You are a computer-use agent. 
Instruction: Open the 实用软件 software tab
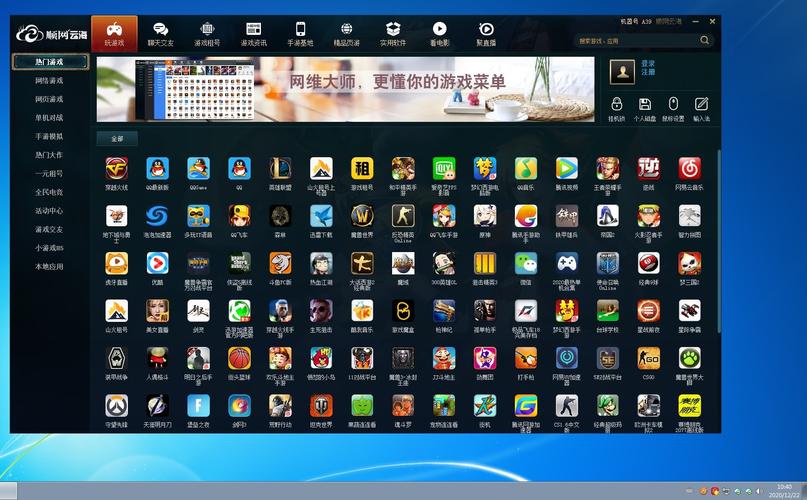[x=393, y=34]
